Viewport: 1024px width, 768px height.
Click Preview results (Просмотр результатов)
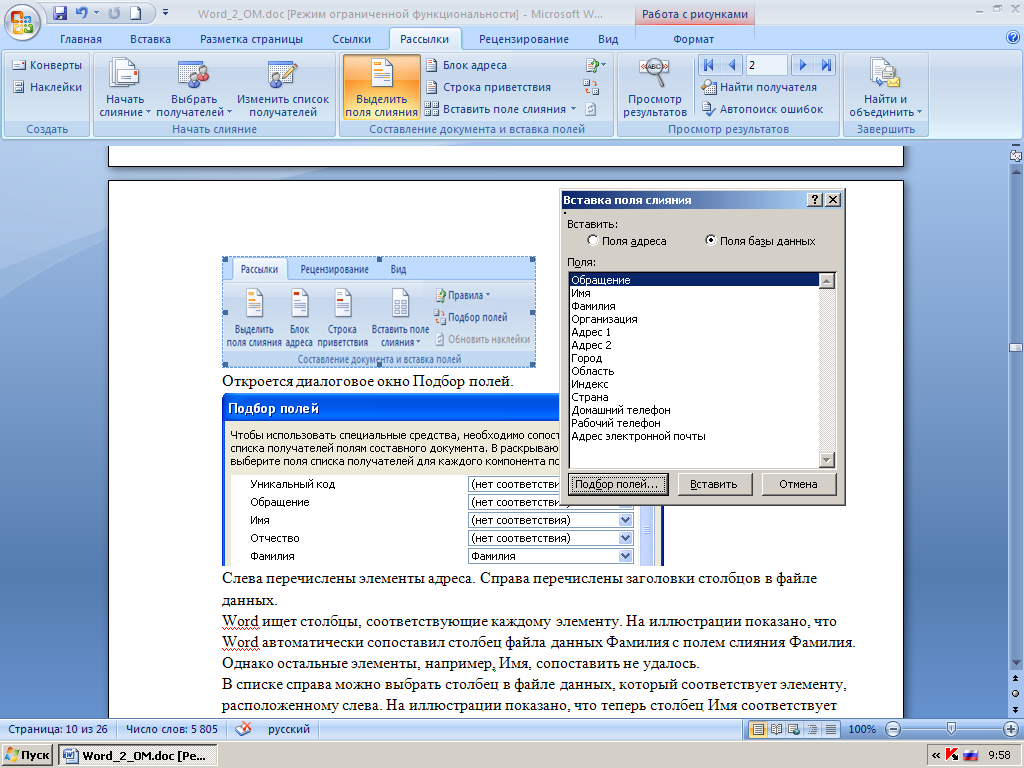(654, 87)
